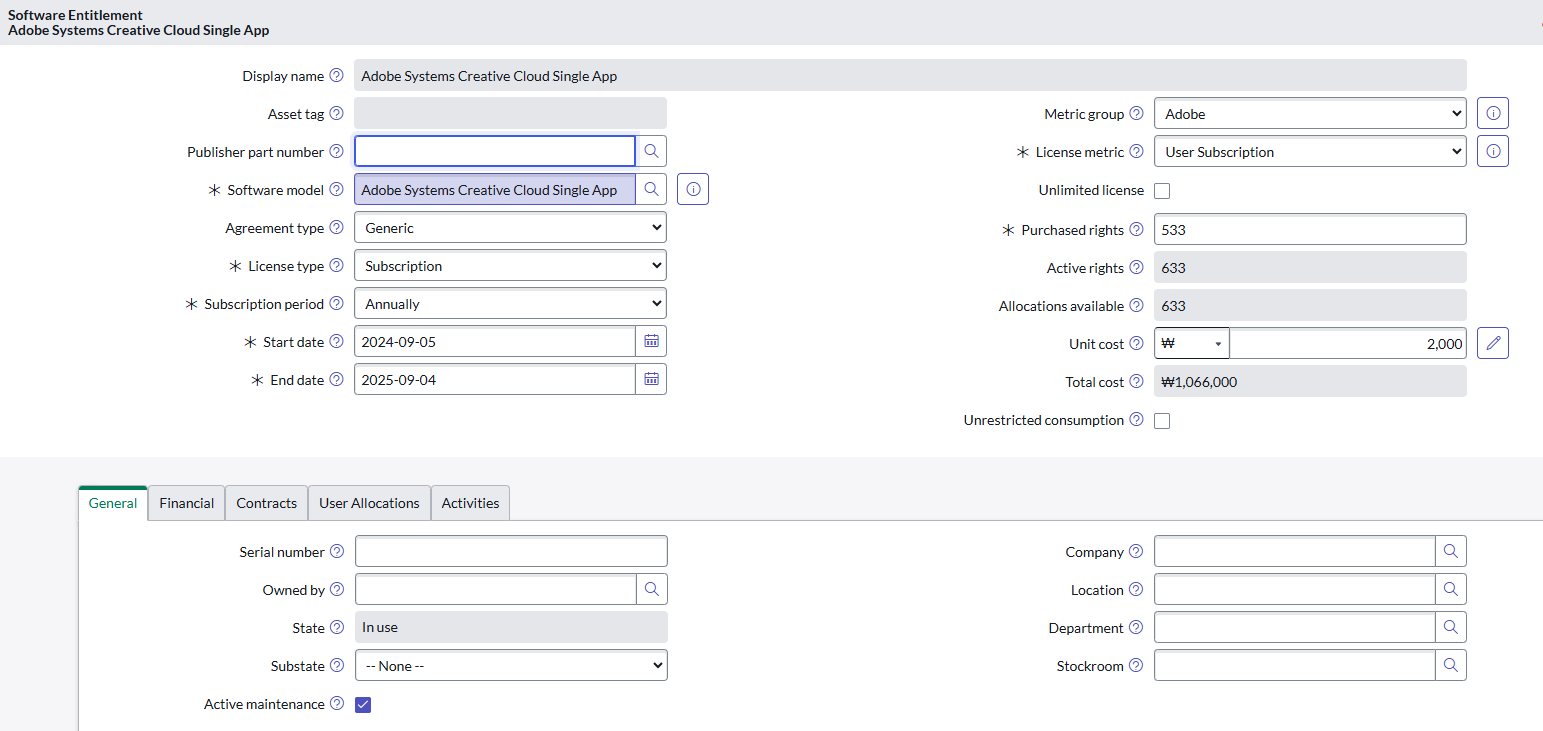Switch to the Contracts tab

pyautogui.click(x=267, y=503)
